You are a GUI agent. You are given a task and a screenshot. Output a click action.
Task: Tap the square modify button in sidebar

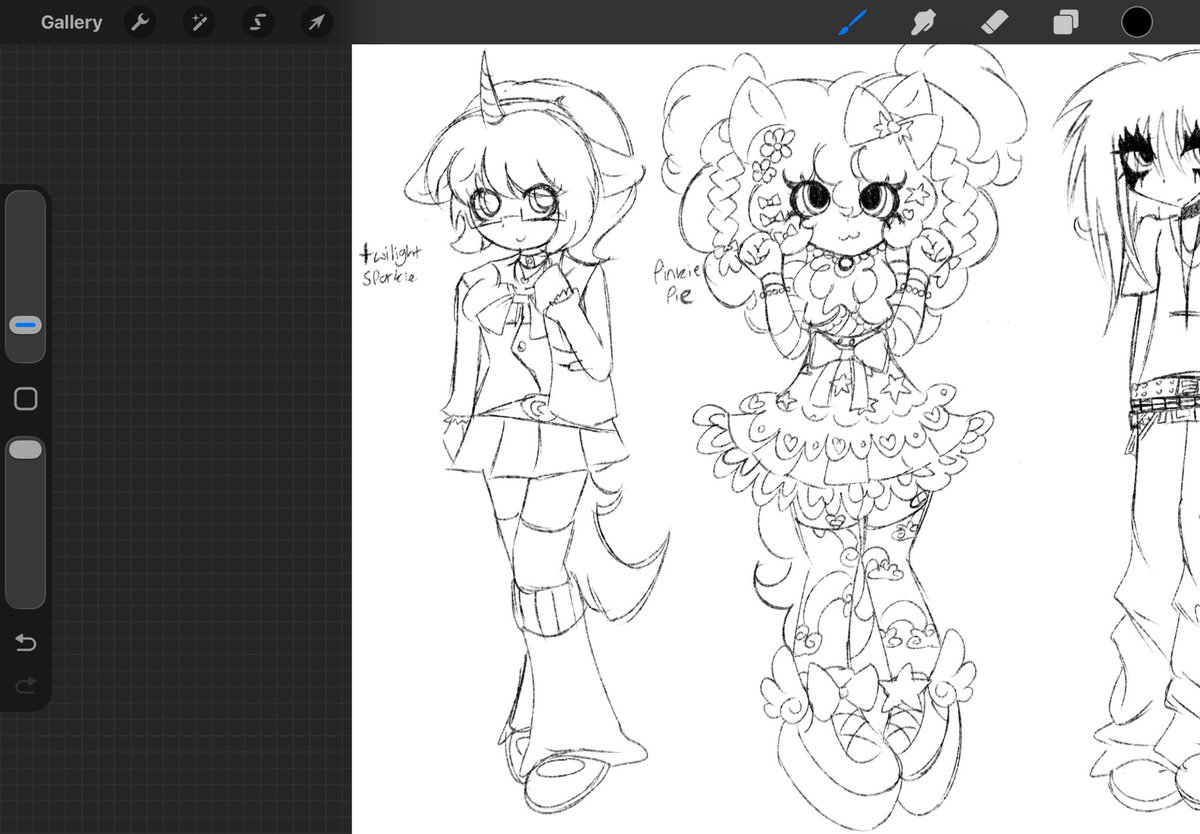pos(26,399)
